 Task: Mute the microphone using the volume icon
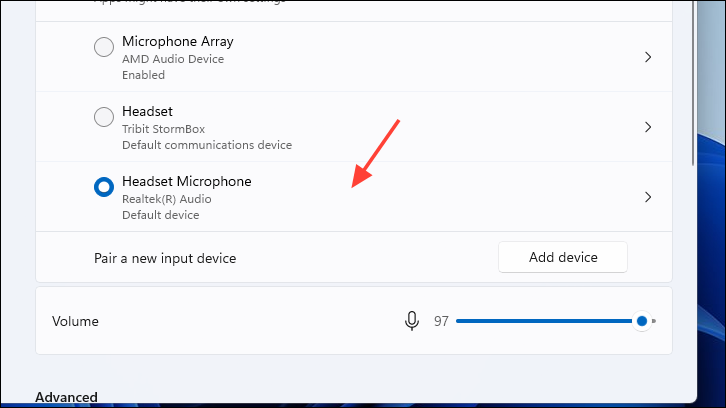411,321
